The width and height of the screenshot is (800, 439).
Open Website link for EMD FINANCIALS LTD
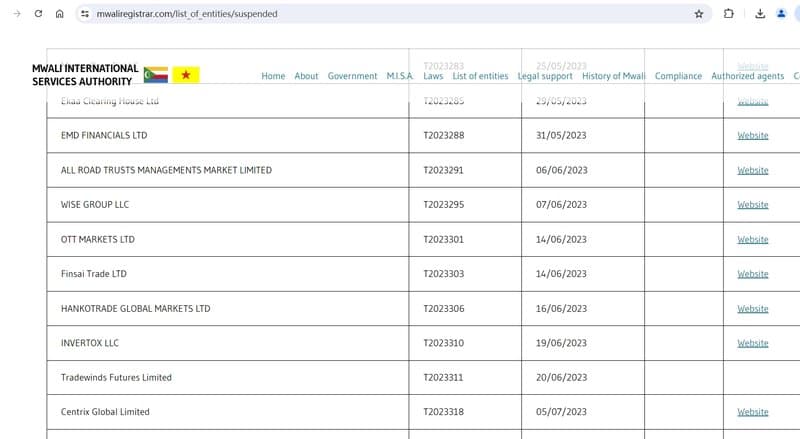coord(753,135)
